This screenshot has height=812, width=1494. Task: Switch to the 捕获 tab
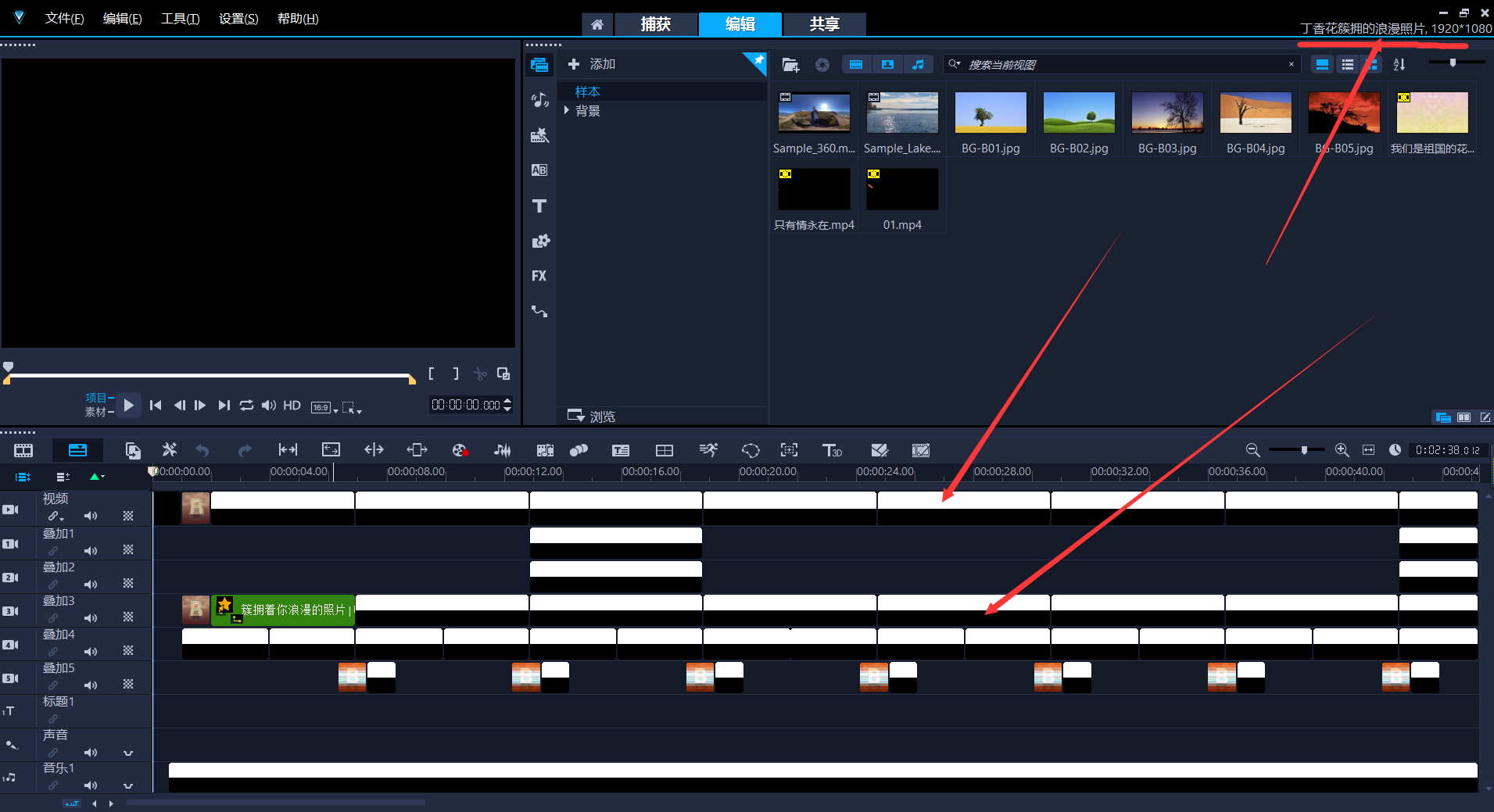tap(656, 24)
